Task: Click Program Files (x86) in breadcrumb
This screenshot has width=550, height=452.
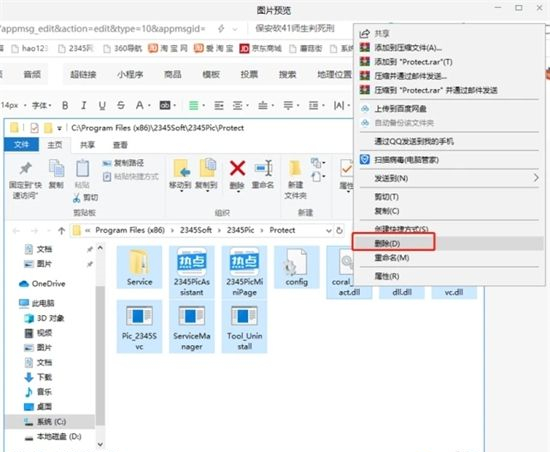Action: [x=130, y=230]
